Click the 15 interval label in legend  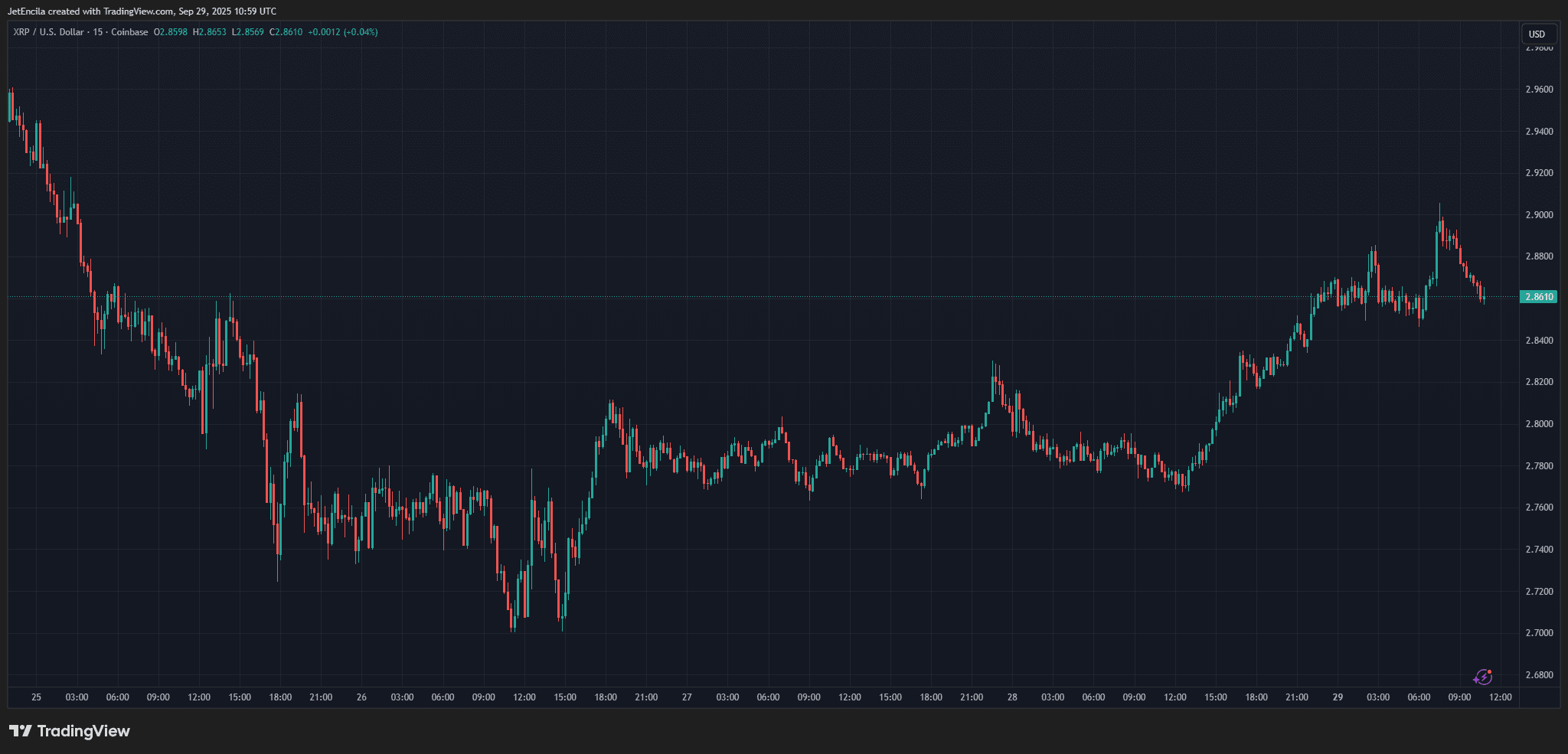click(98, 32)
